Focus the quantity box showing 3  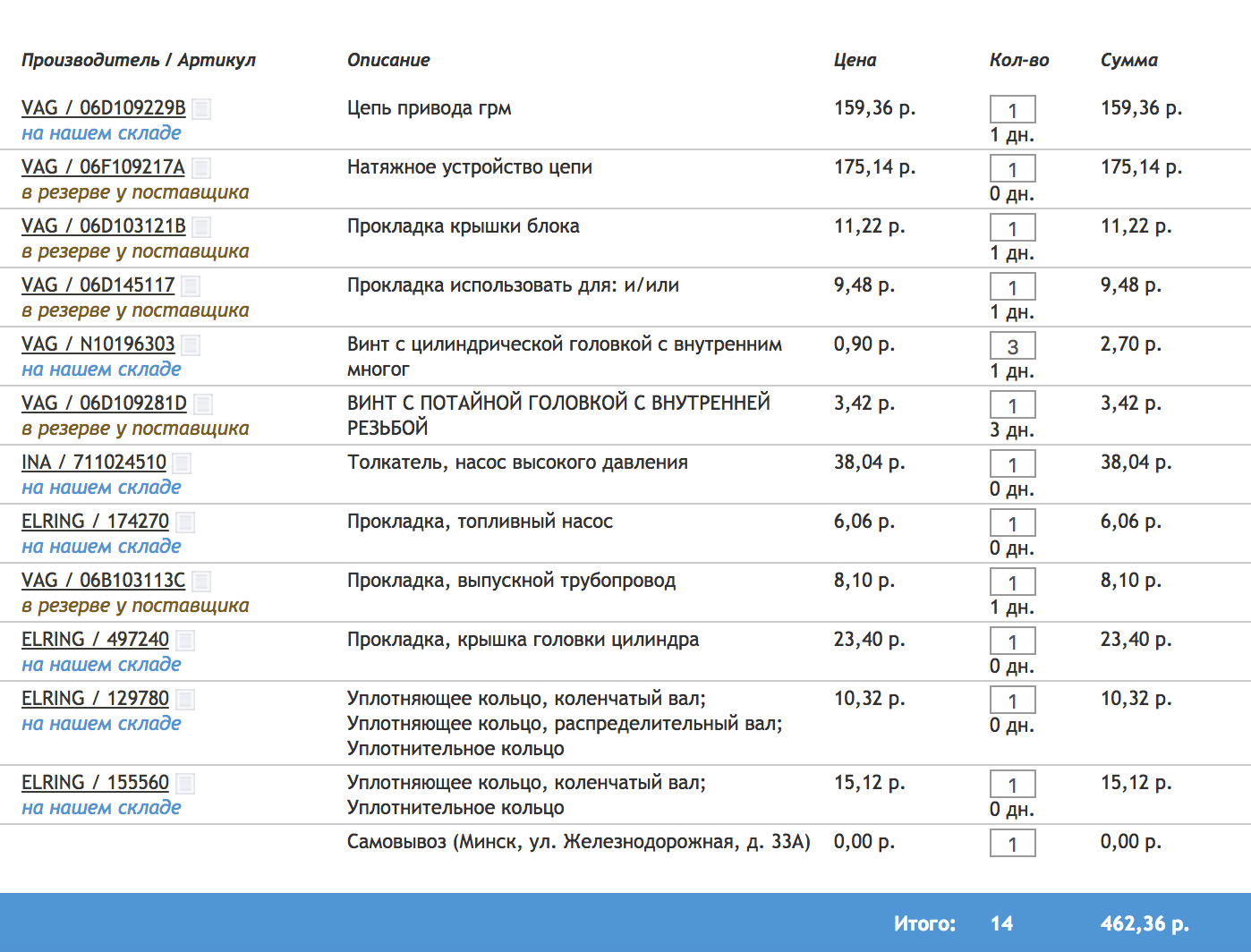click(x=1012, y=346)
